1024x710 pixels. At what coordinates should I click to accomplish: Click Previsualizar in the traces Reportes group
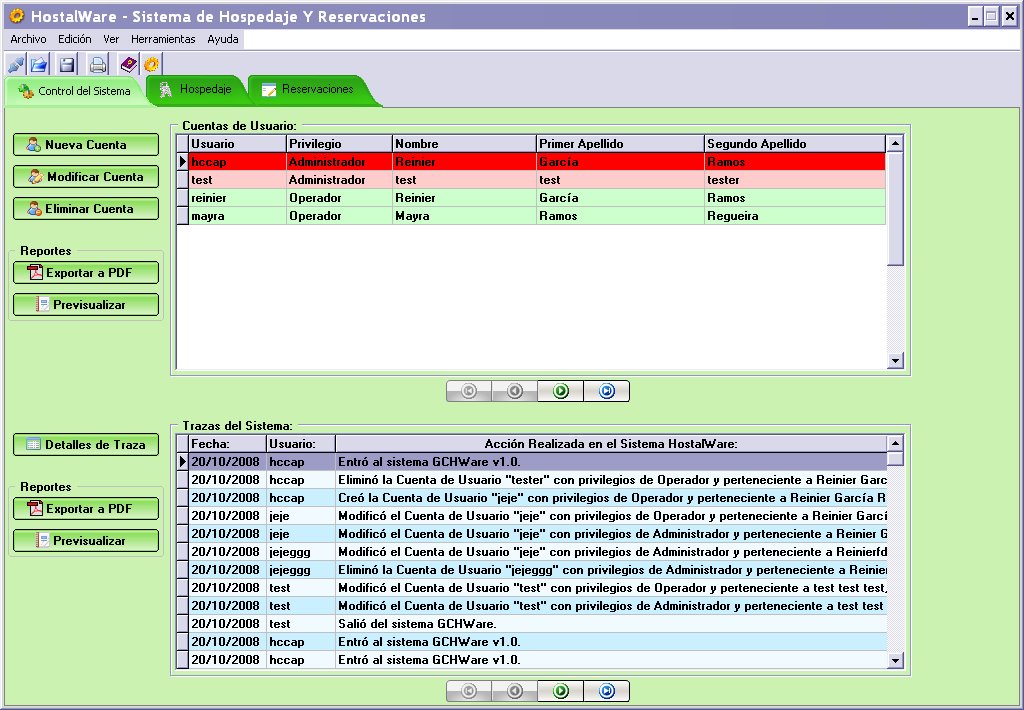(86, 541)
